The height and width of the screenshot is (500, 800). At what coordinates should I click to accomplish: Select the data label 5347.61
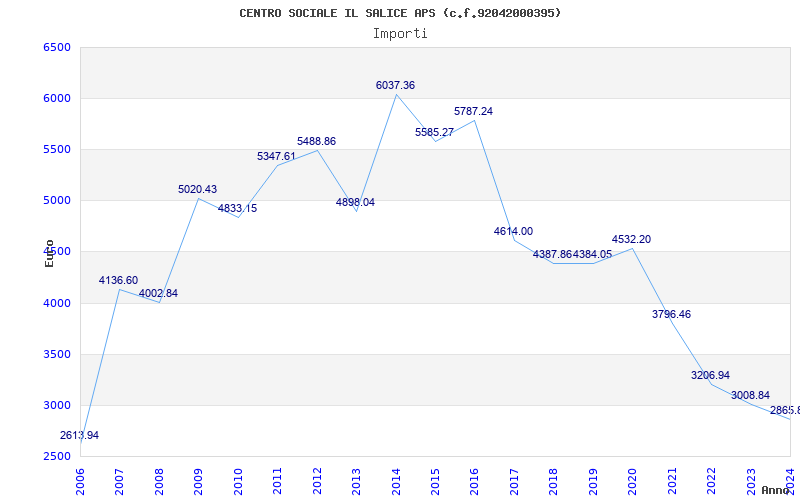pyautogui.click(x=277, y=157)
